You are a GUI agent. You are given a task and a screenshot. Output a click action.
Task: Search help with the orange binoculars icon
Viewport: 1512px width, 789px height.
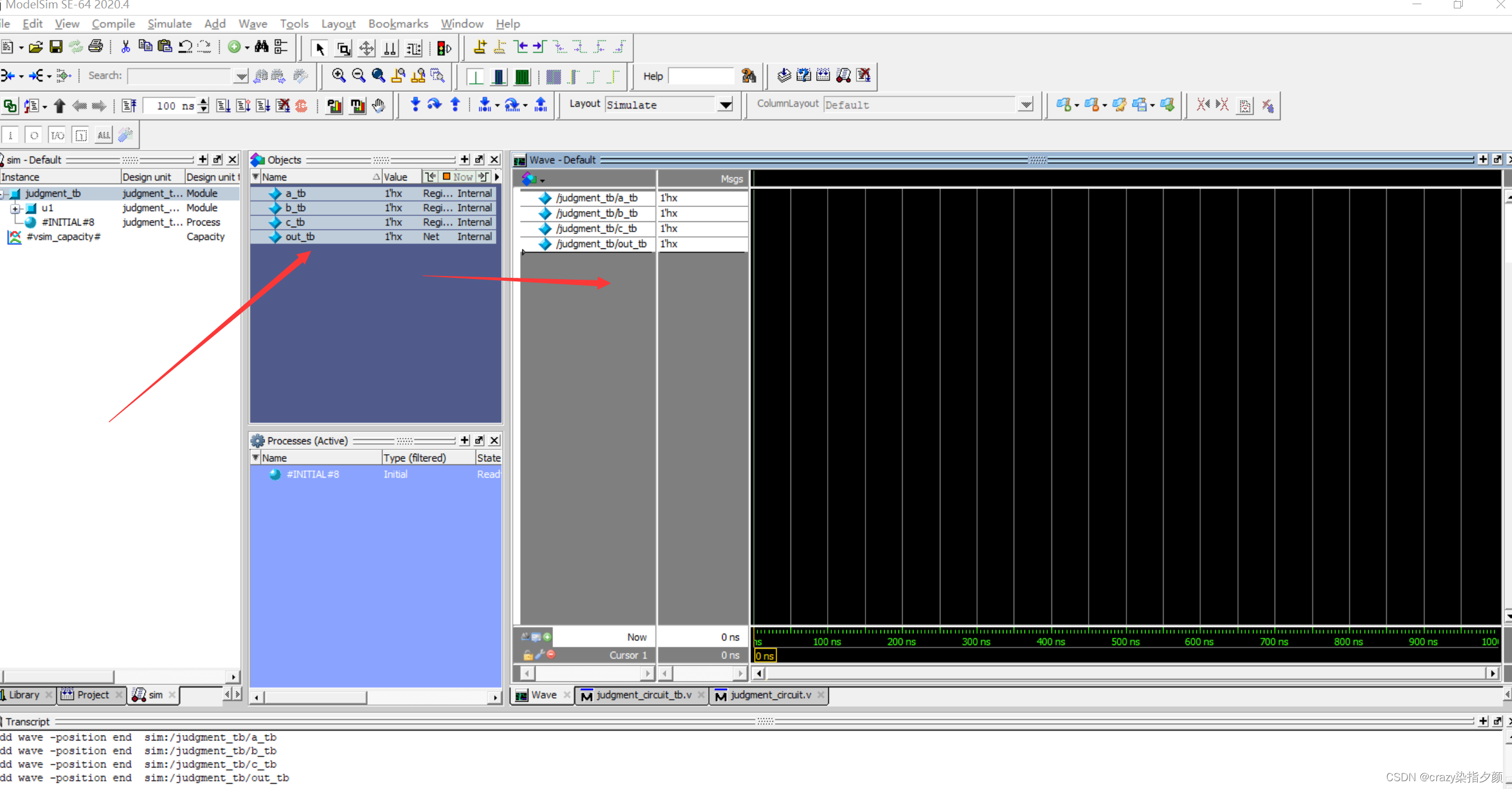tap(749, 76)
